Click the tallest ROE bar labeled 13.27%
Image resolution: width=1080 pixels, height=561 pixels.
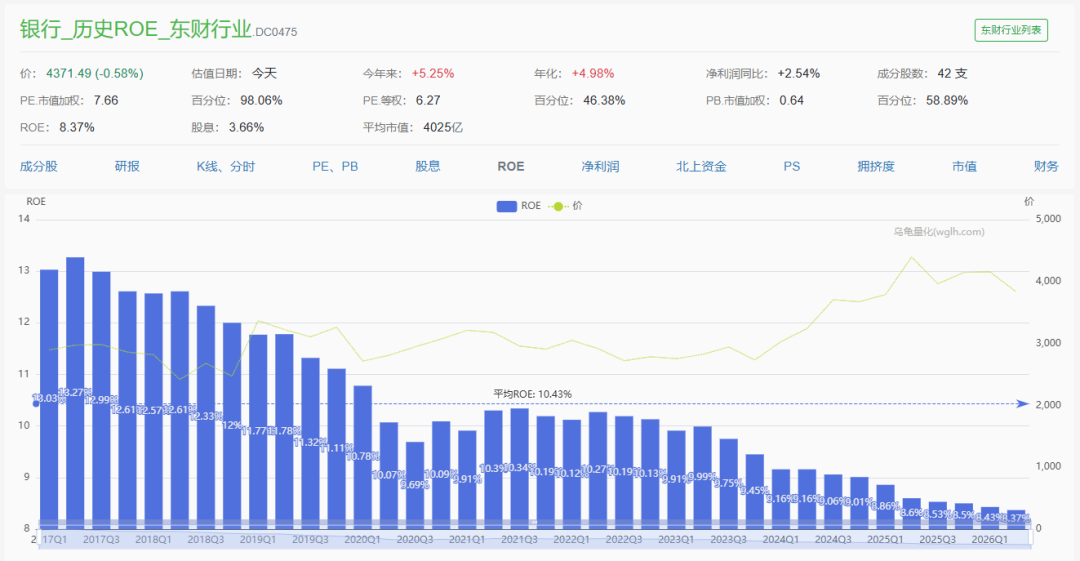click(x=75, y=393)
